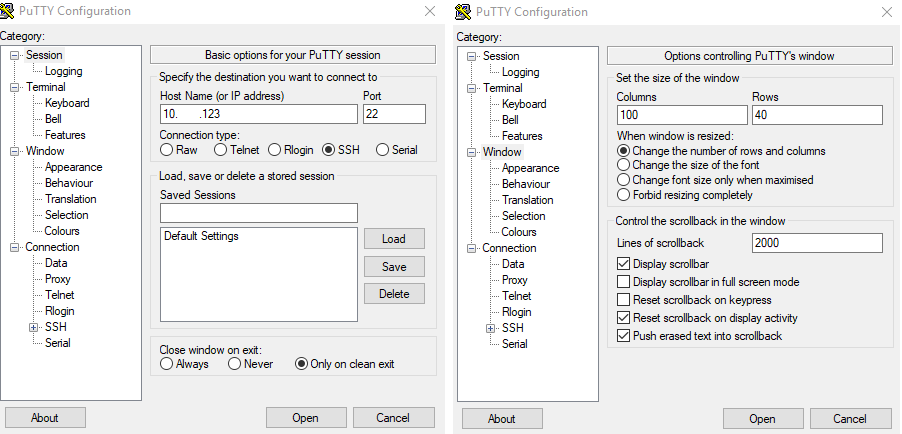Screen dimensions: 902x434
Task: Enable the Display scrollbar in full screen mode checkbox
Action: pos(624,282)
